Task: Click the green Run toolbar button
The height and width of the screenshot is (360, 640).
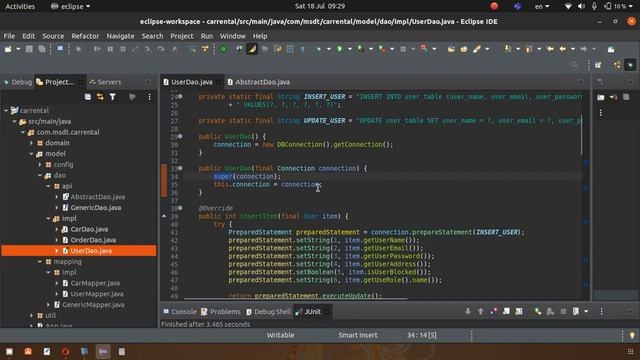Action: (x=340, y=49)
